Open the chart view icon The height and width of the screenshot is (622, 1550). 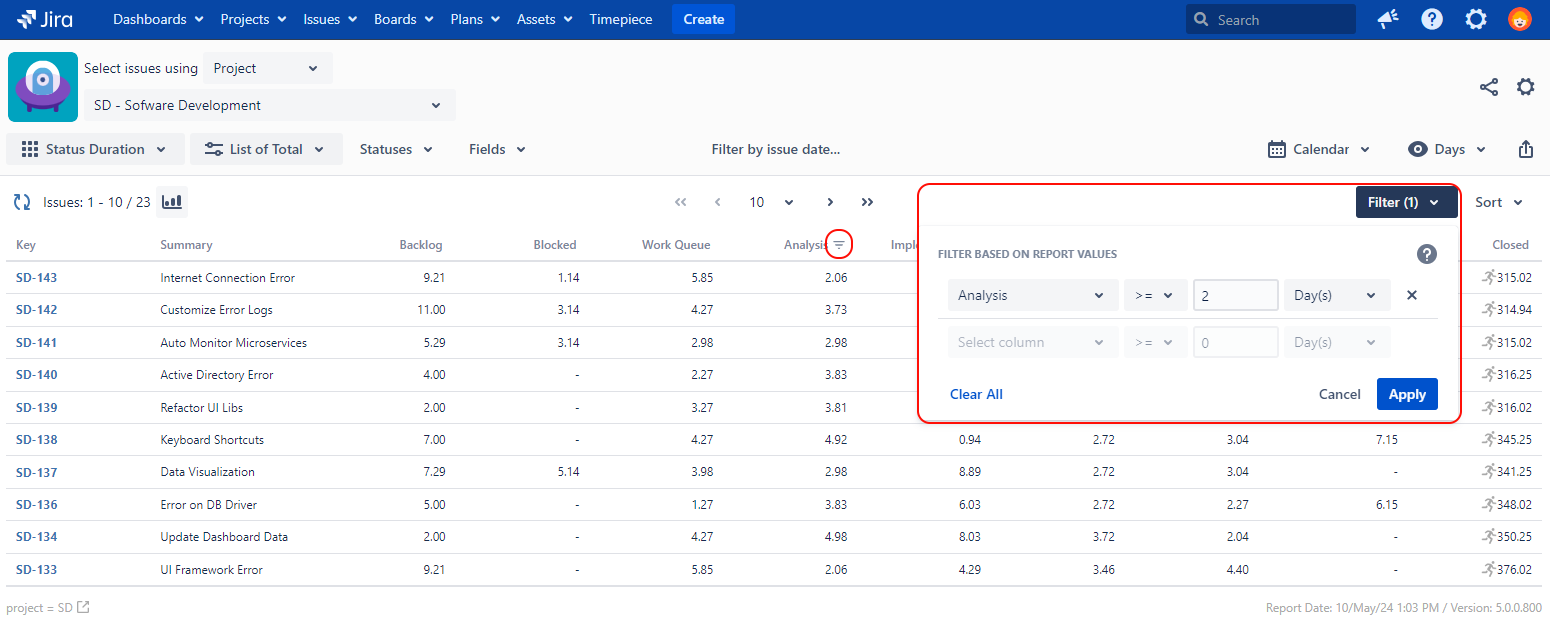pos(172,202)
